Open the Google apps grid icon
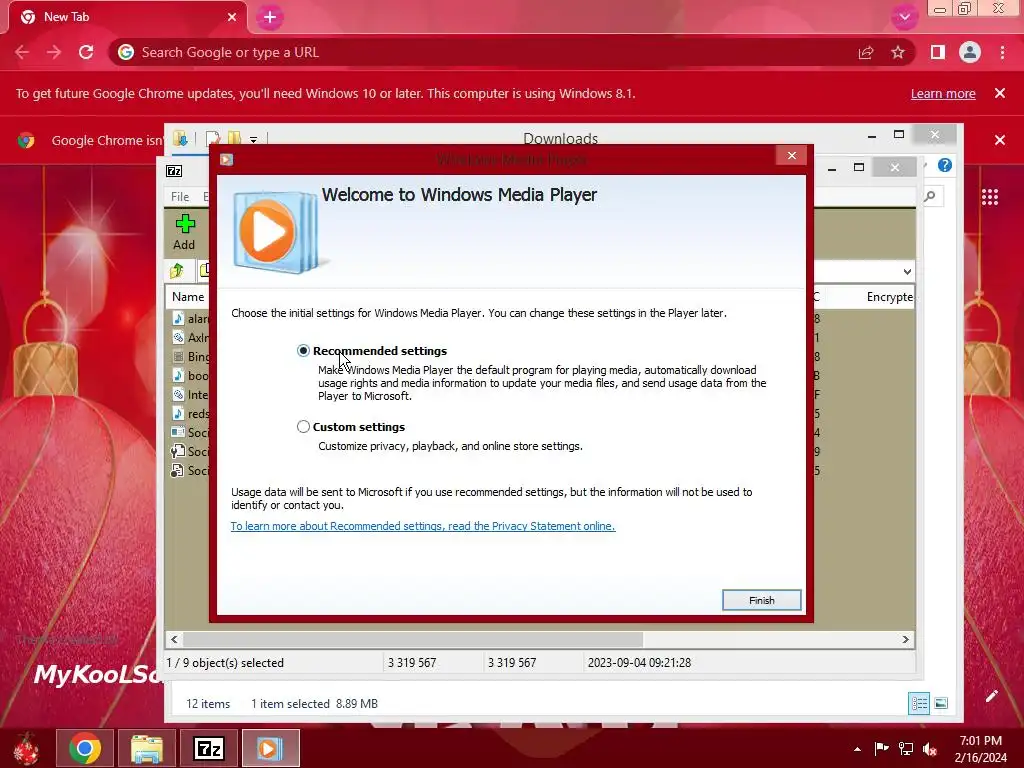Image resolution: width=1024 pixels, height=768 pixels. 990,197
